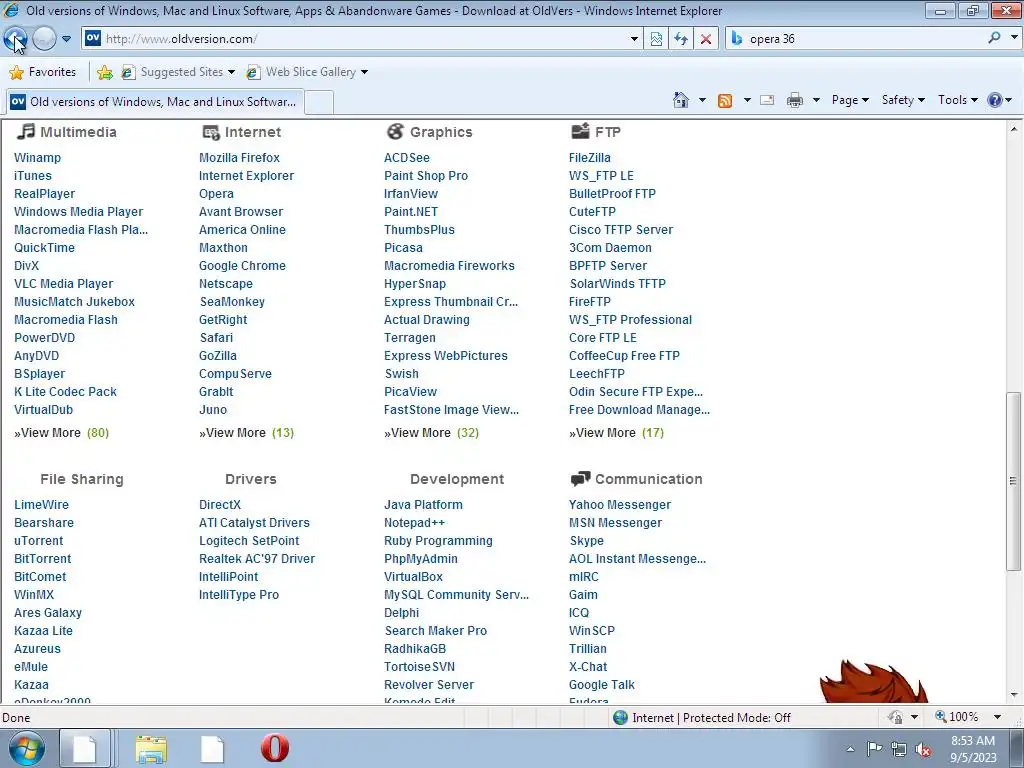The image size is (1024, 768).
Task: Open the Tools menu
Action: [x=957, y=100]
